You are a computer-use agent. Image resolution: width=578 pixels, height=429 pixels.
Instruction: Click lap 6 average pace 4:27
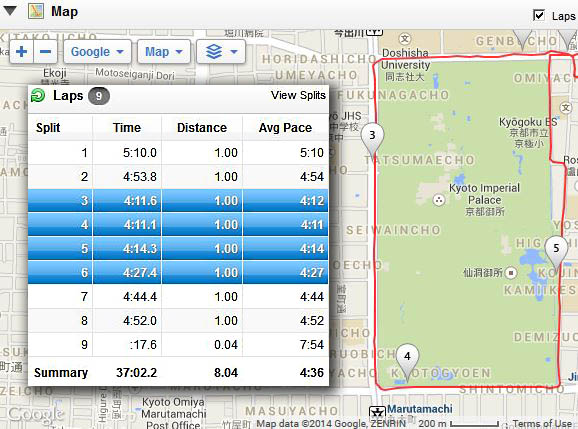[x=312, y=272]
